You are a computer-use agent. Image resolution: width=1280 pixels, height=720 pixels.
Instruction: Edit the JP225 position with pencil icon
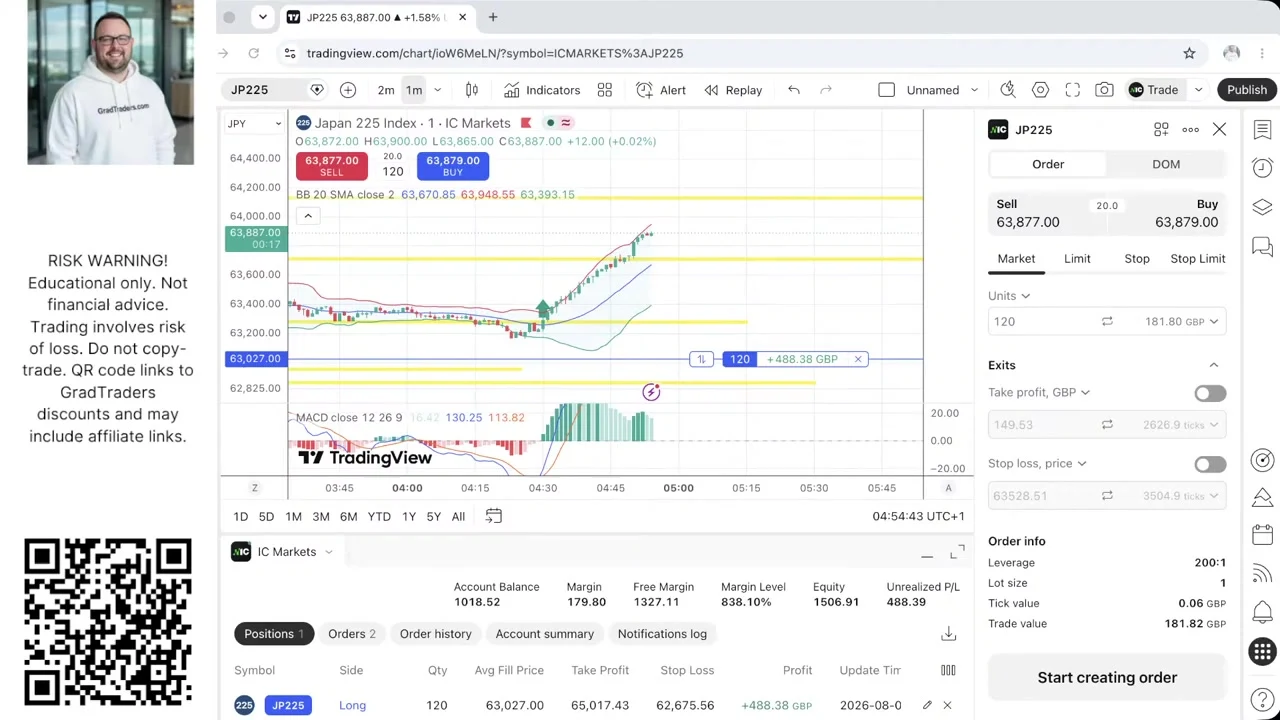[x=927, y=706]
